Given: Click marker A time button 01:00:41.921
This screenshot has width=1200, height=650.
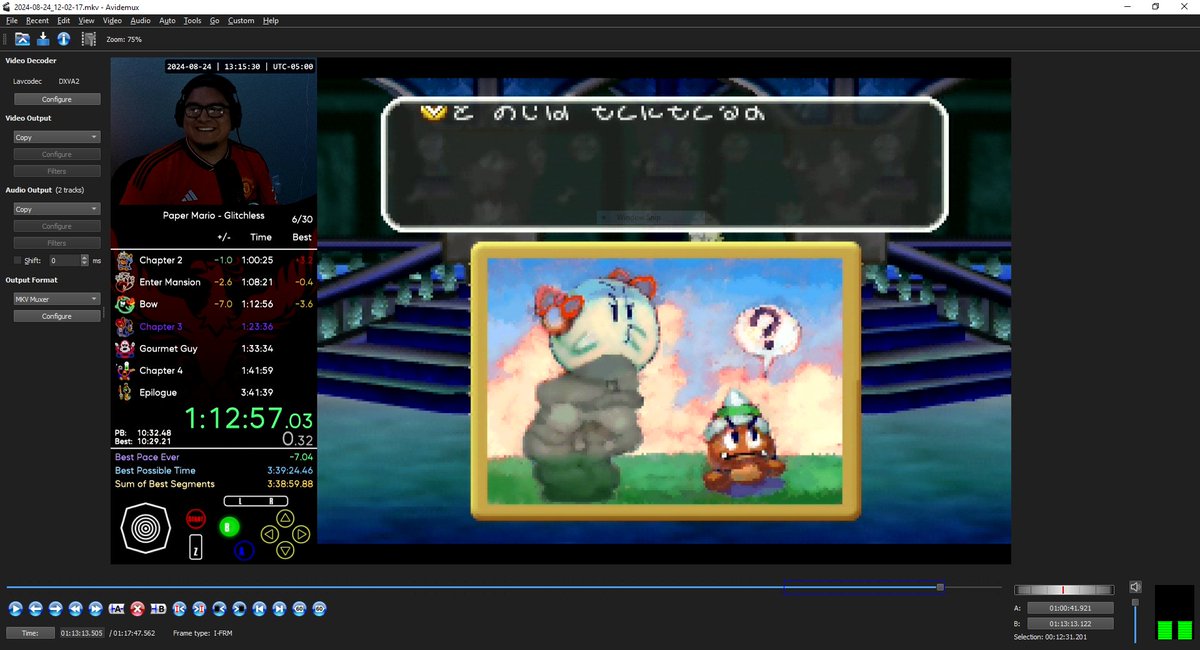Looking at the screenshot, I should tap(1069, 608).
